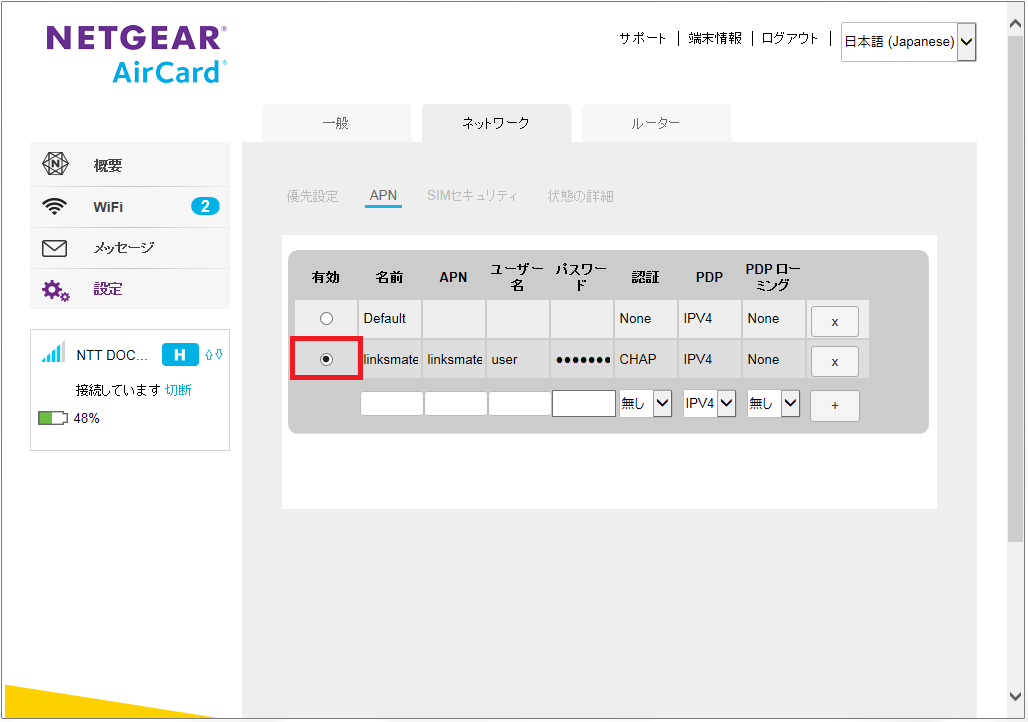Click the ログアウト link

(790, 39)
